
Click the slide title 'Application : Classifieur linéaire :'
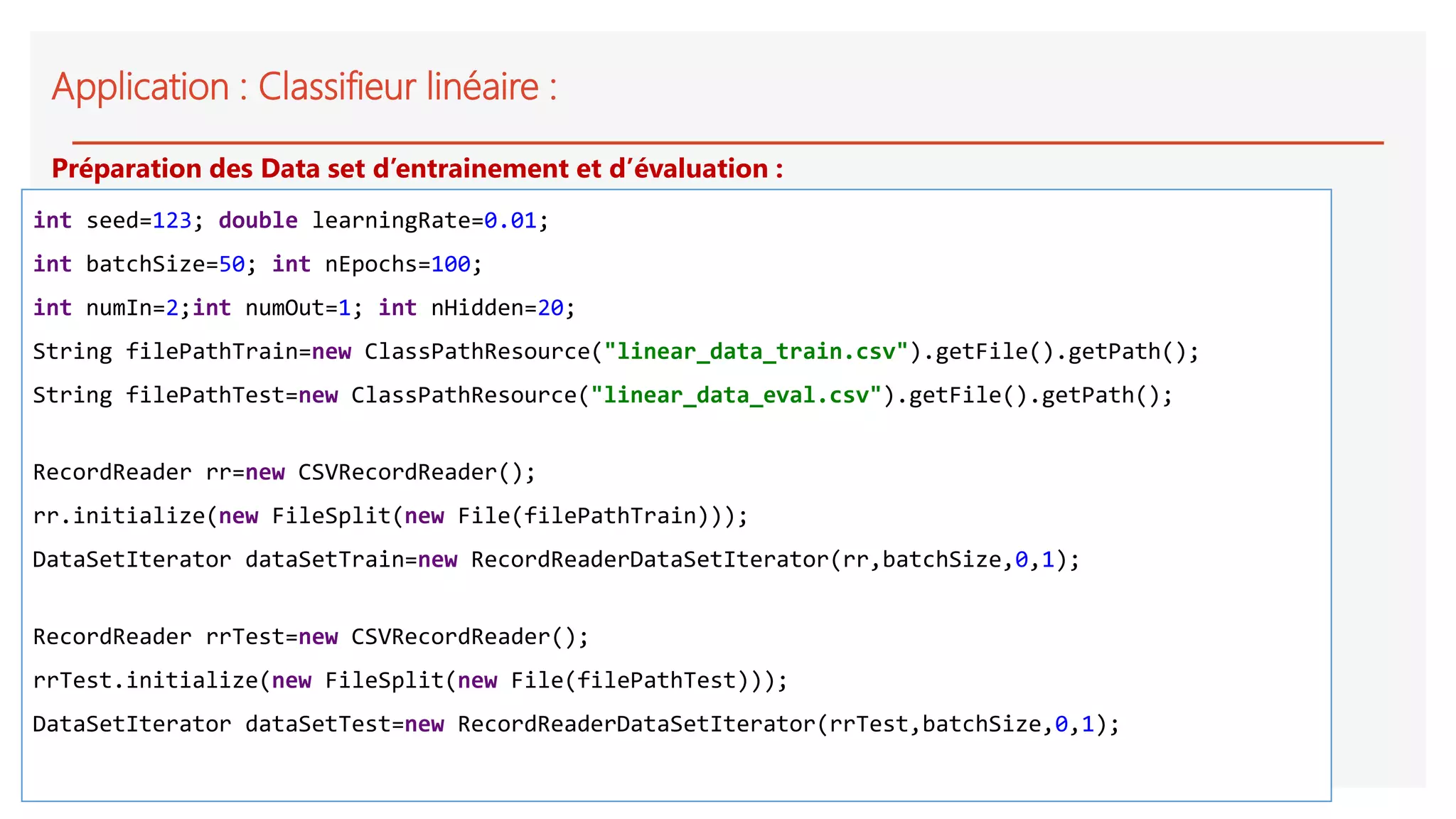(304, 87)
